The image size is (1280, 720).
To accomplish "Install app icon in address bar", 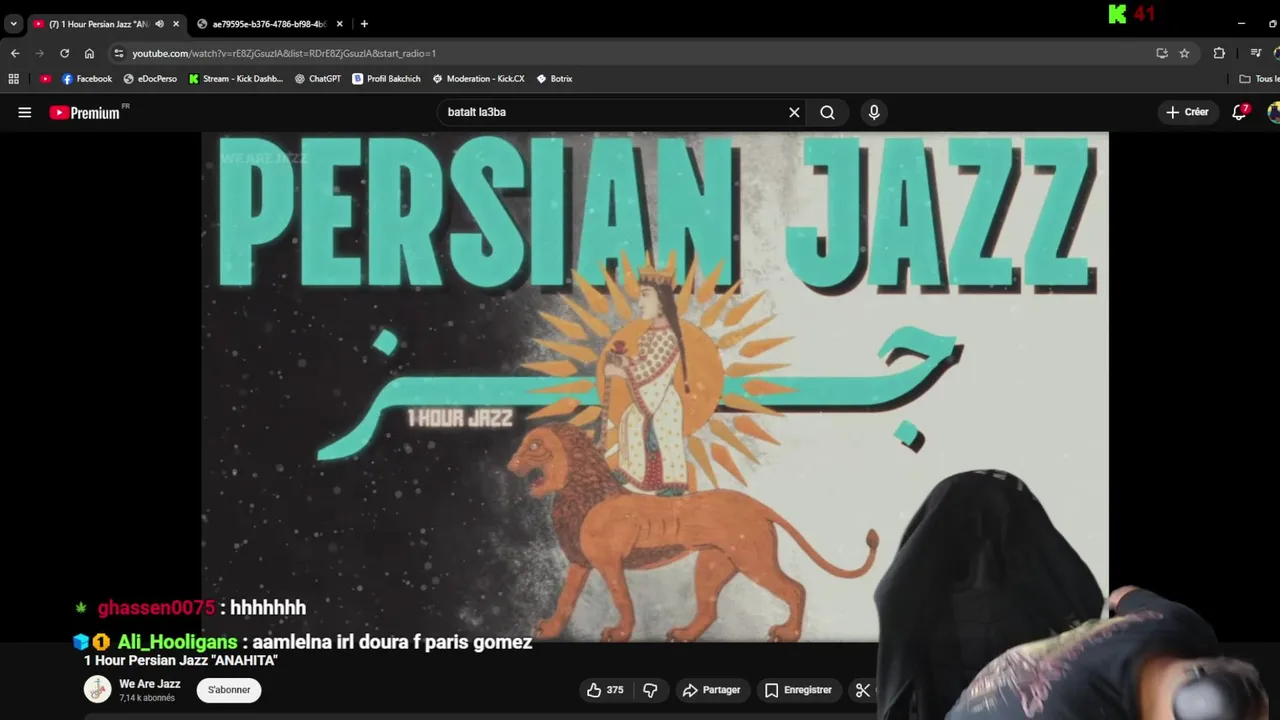I will pos(1162,53).
